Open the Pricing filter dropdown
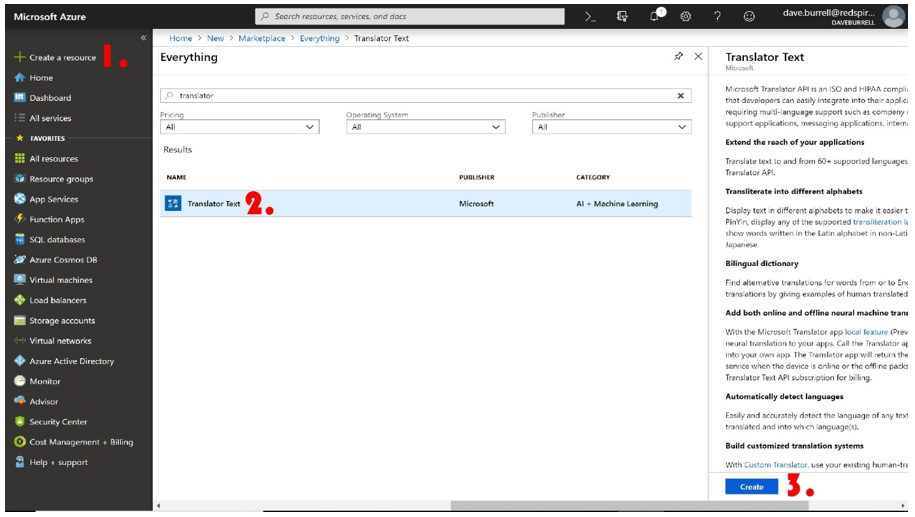The image size is (915, 517). point(240,127)
